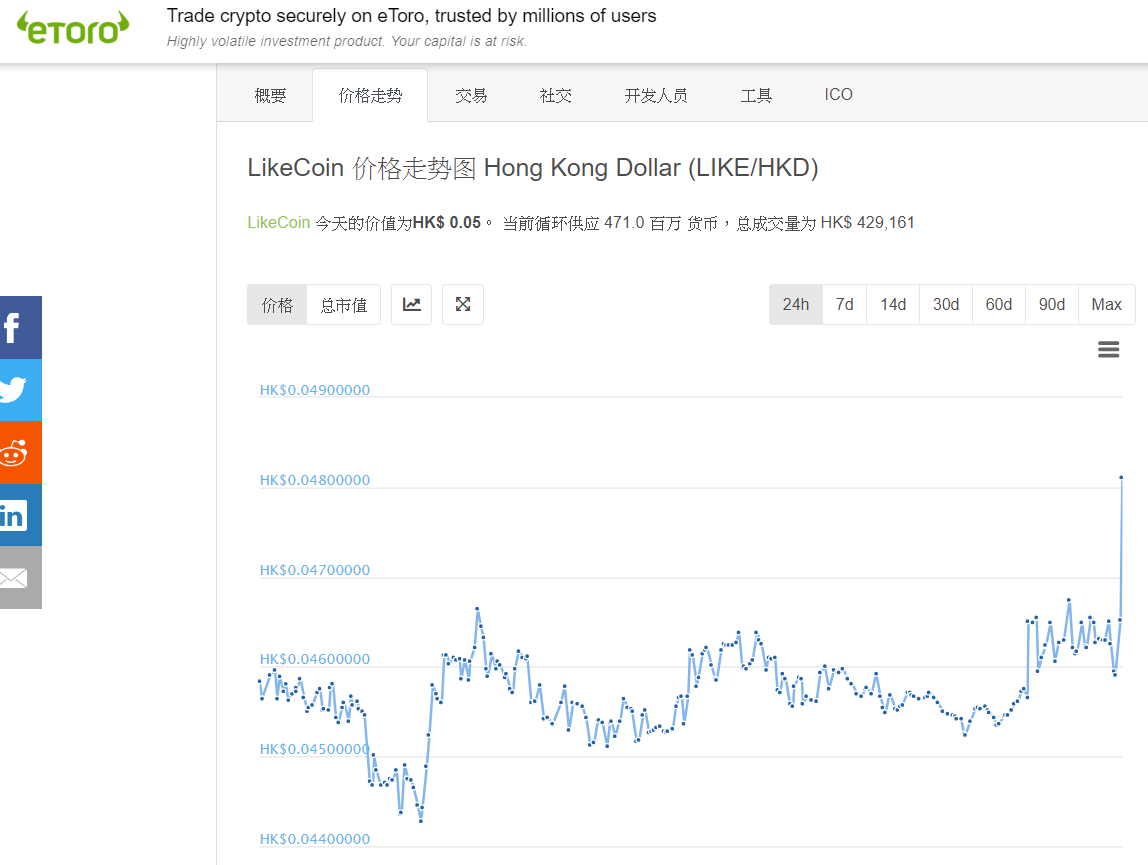Select the 价格走势 tab
The height and width of the screenshot is (865, 1148).
pyautogui.click(x=370, y=95)
